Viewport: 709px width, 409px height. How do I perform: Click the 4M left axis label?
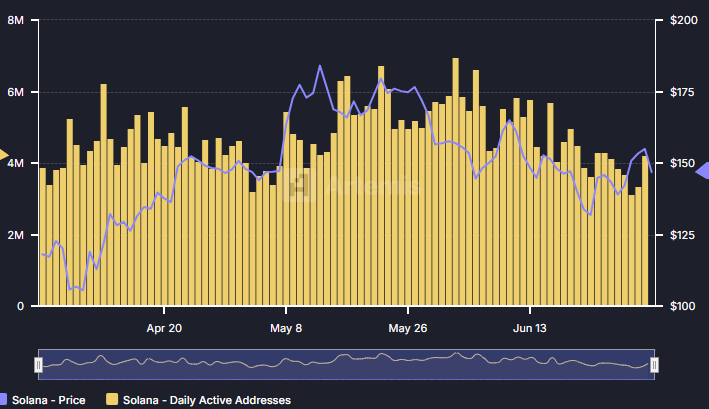pyautogui.click(x=15, y=163)
